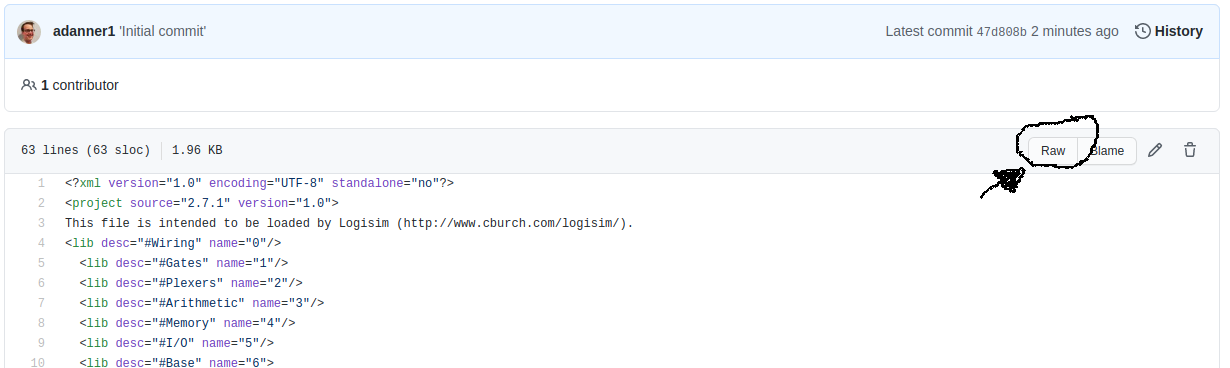Screen dimensions: 1230x368
Task: Select line number 8
Action: [41, 323]
